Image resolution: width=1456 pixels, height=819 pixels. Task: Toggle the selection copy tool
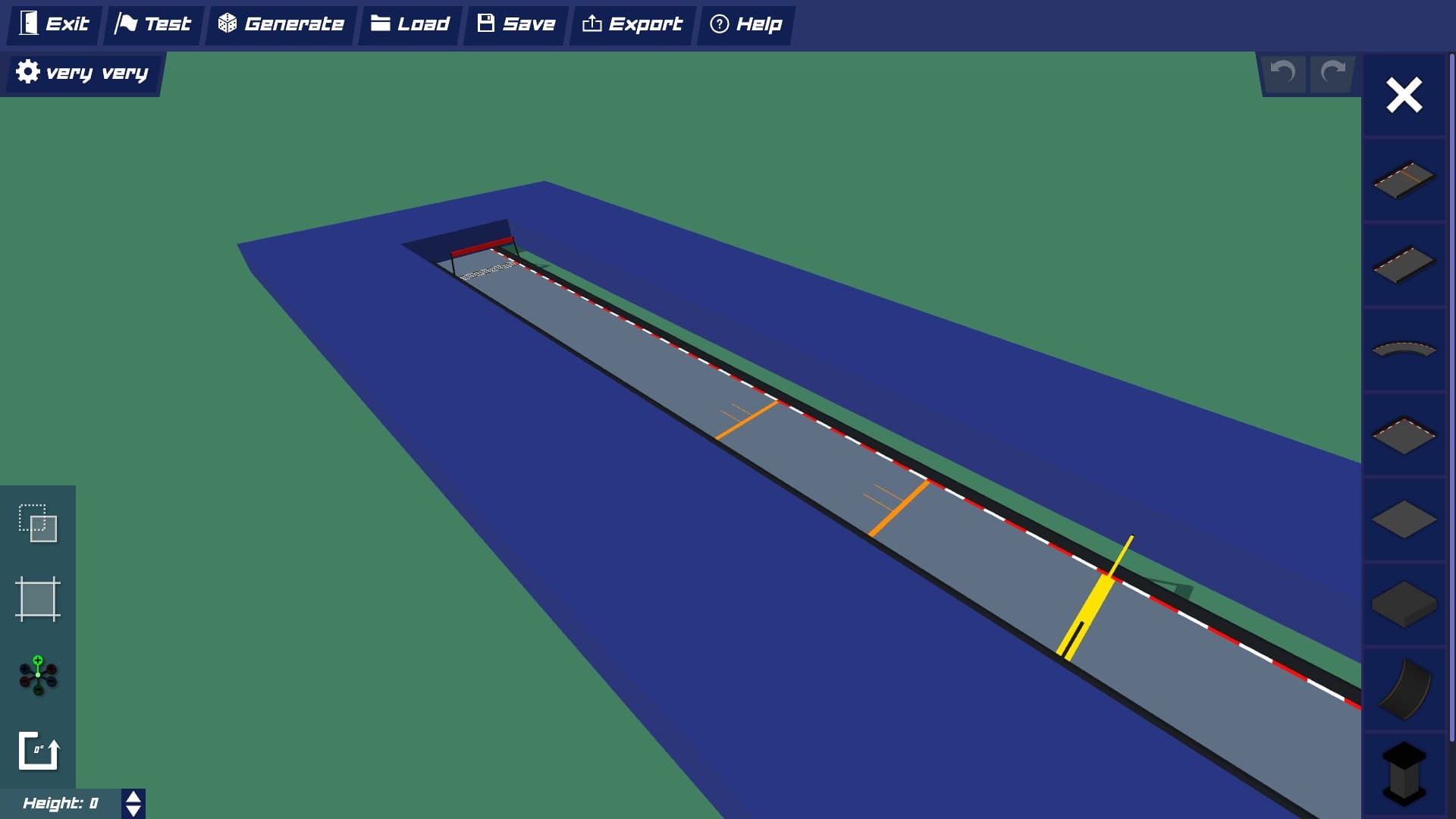click(x=38, y=523)
